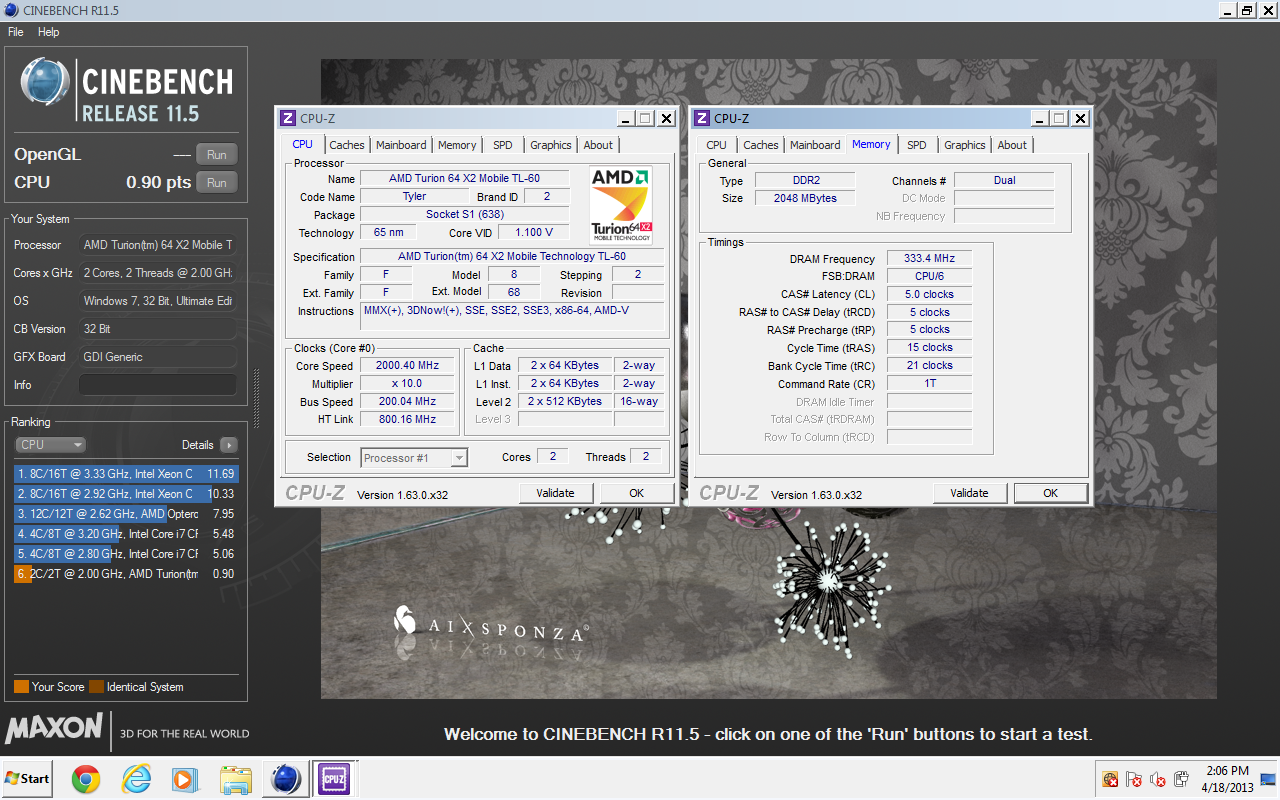Open the Caches tab in right CPU-Z window

pyautogui.click(x=761, y=145)
